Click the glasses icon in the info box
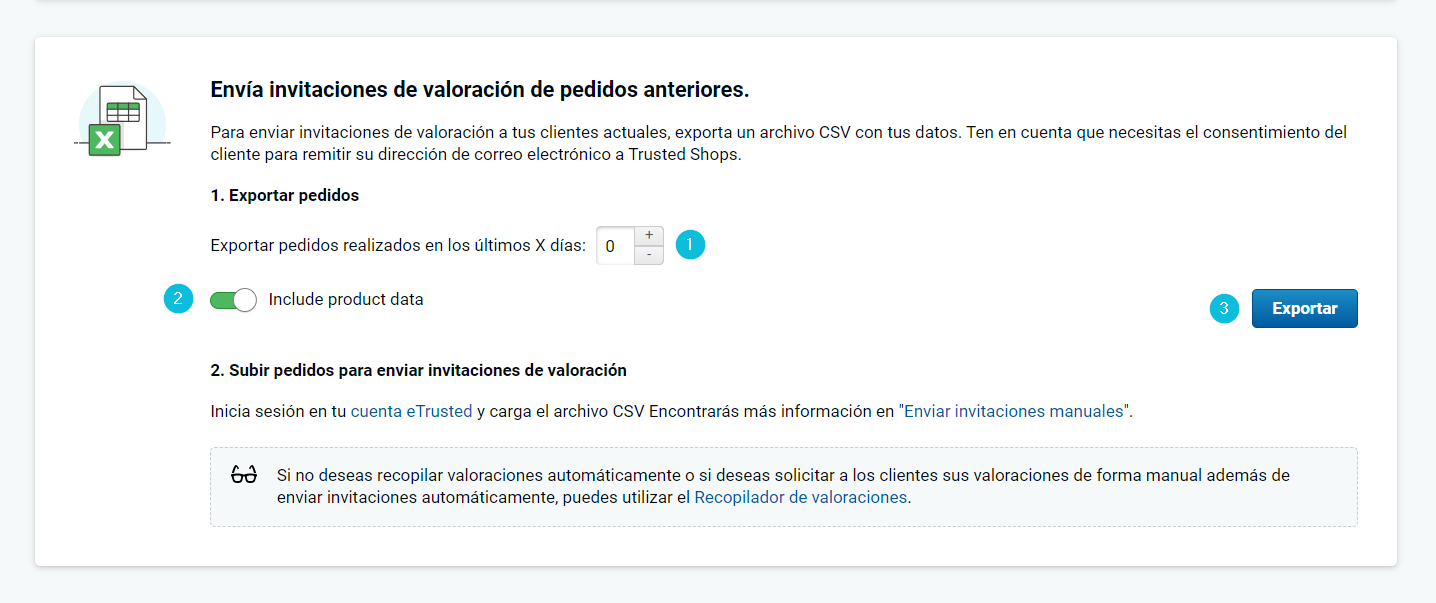This screenshot has height=603, width=1436. (x=244, y=475)
